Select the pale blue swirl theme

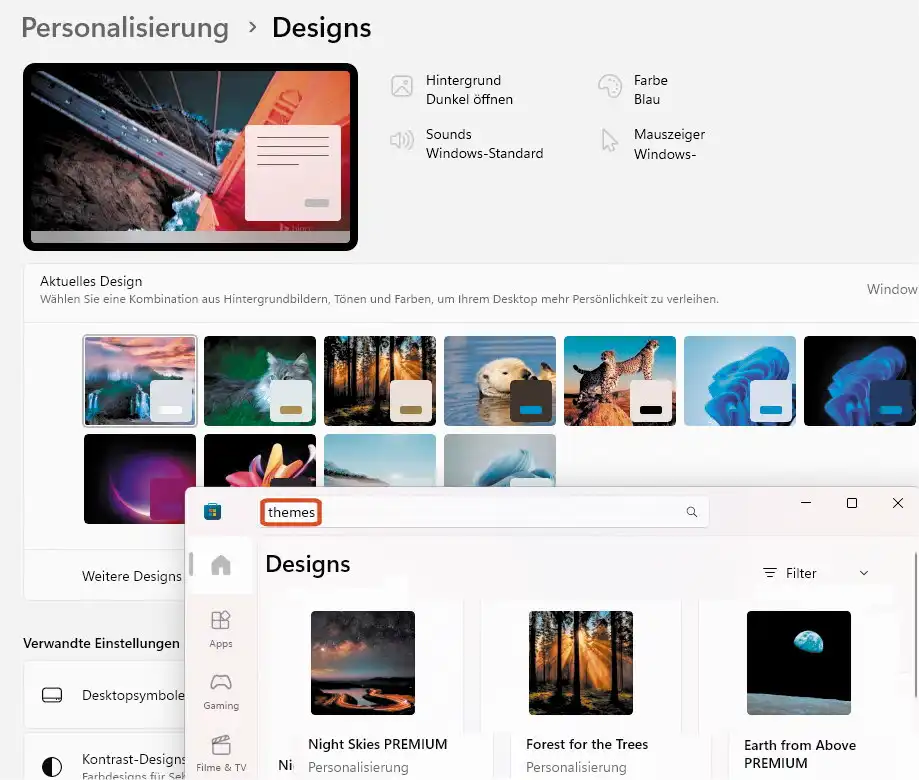[500, 460]
